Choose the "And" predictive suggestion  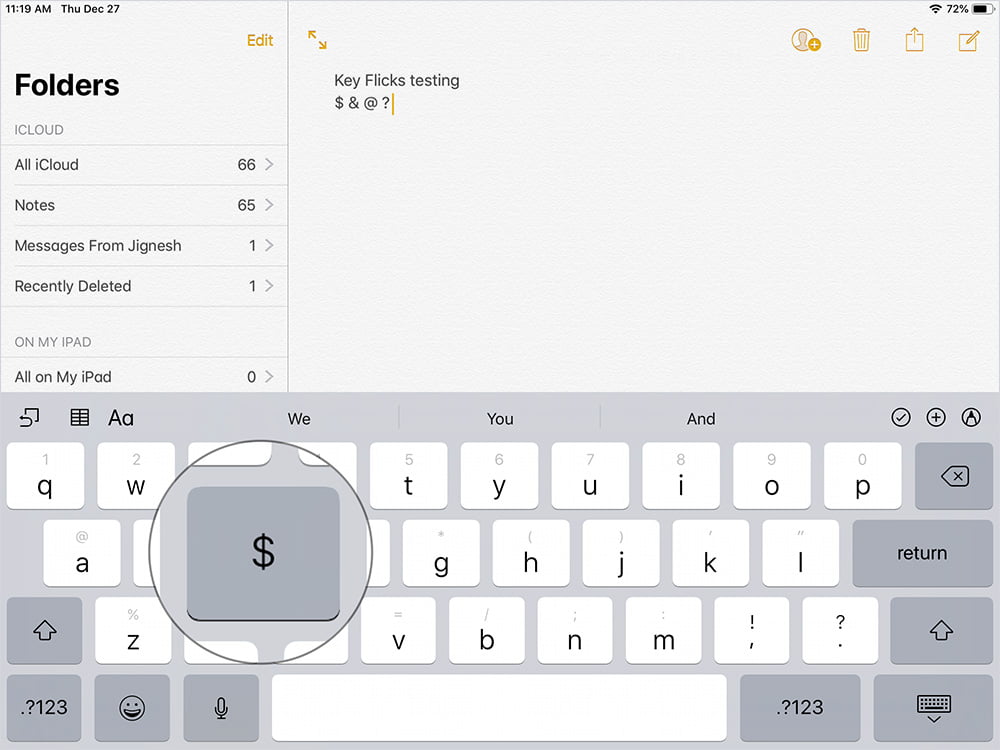[x=701, y=419]
